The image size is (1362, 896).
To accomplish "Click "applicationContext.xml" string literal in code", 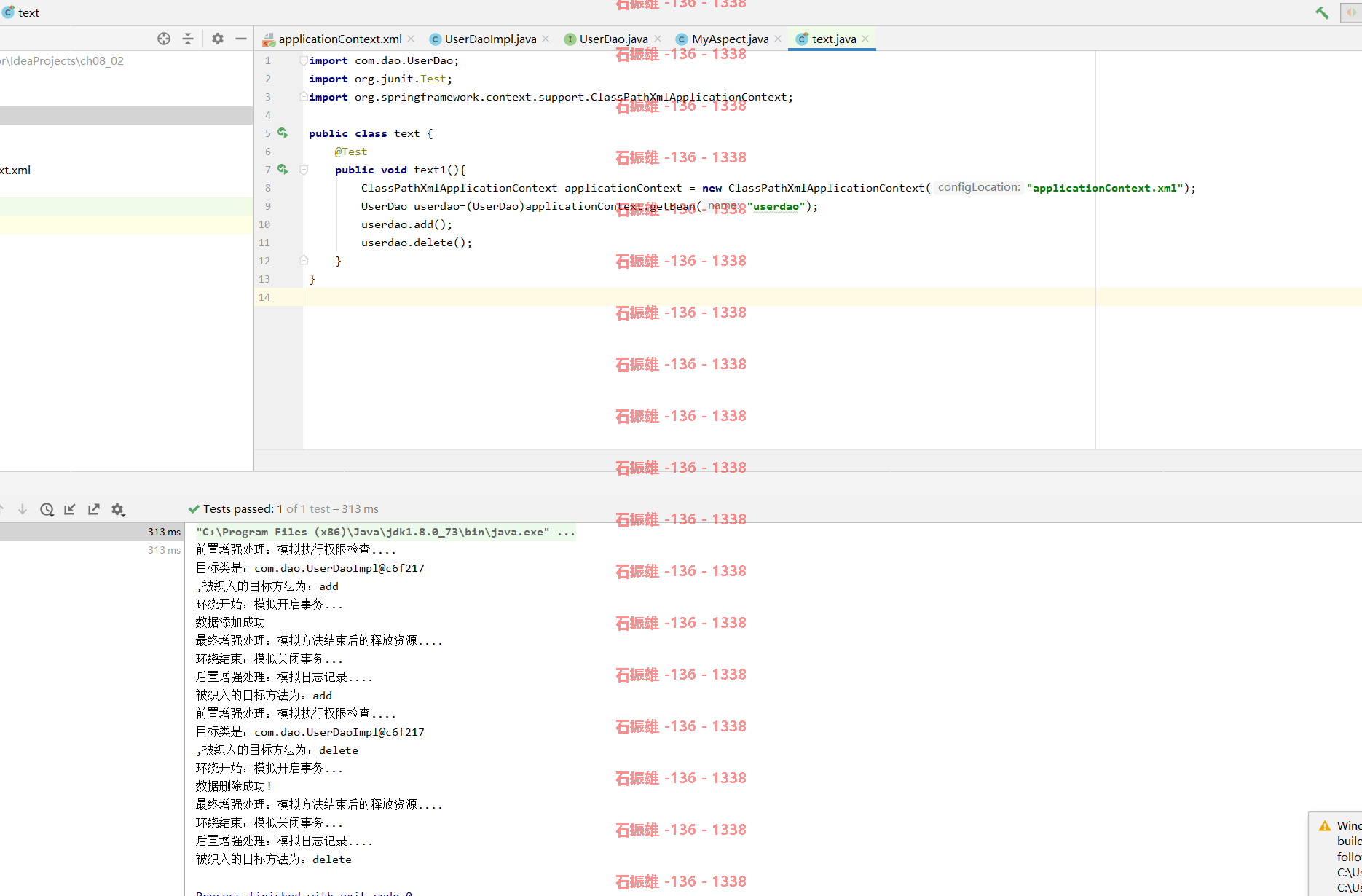I will coord(1105,188).
